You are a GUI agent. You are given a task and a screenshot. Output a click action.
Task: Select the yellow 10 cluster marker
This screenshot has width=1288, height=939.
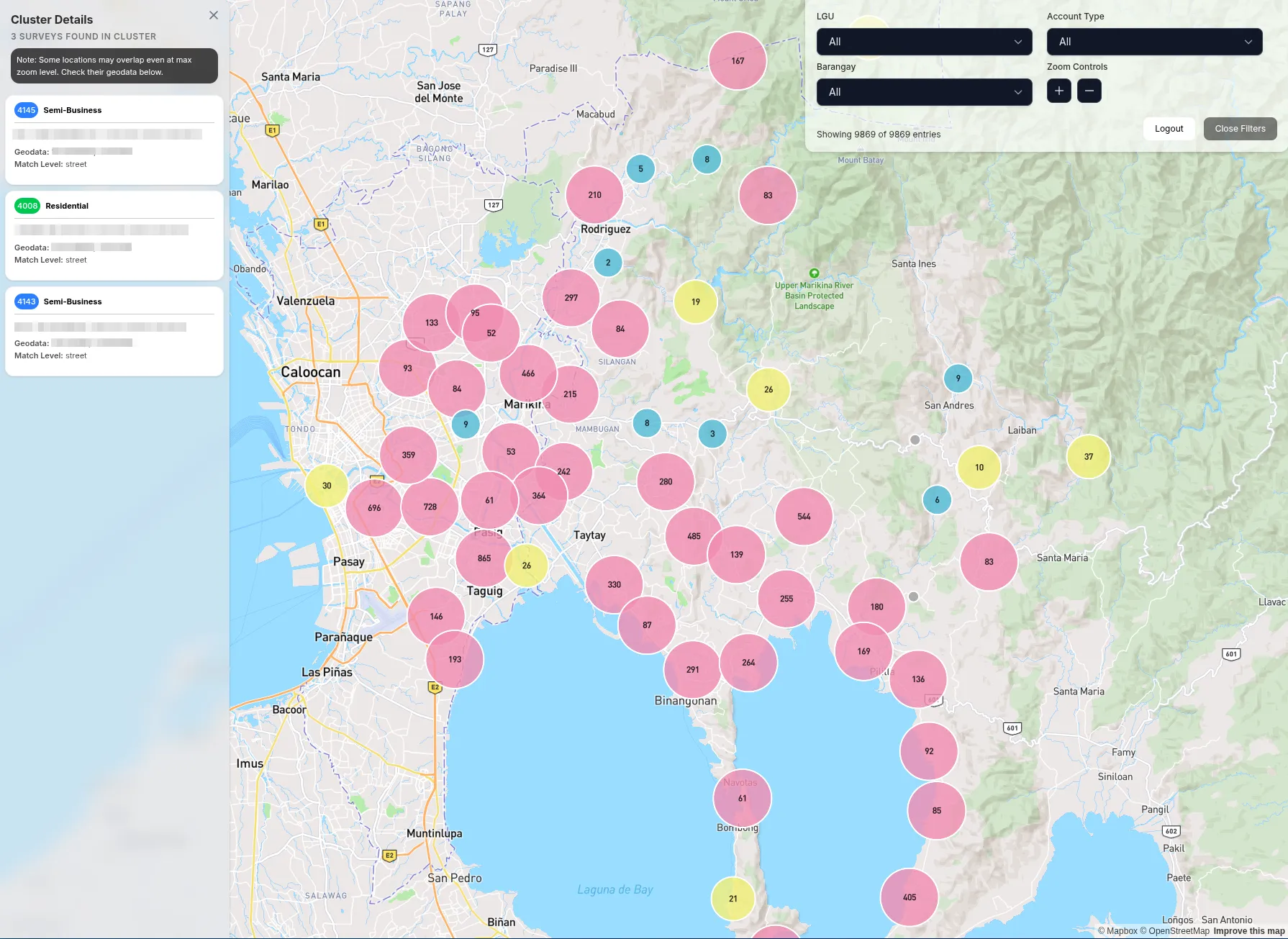979,468
